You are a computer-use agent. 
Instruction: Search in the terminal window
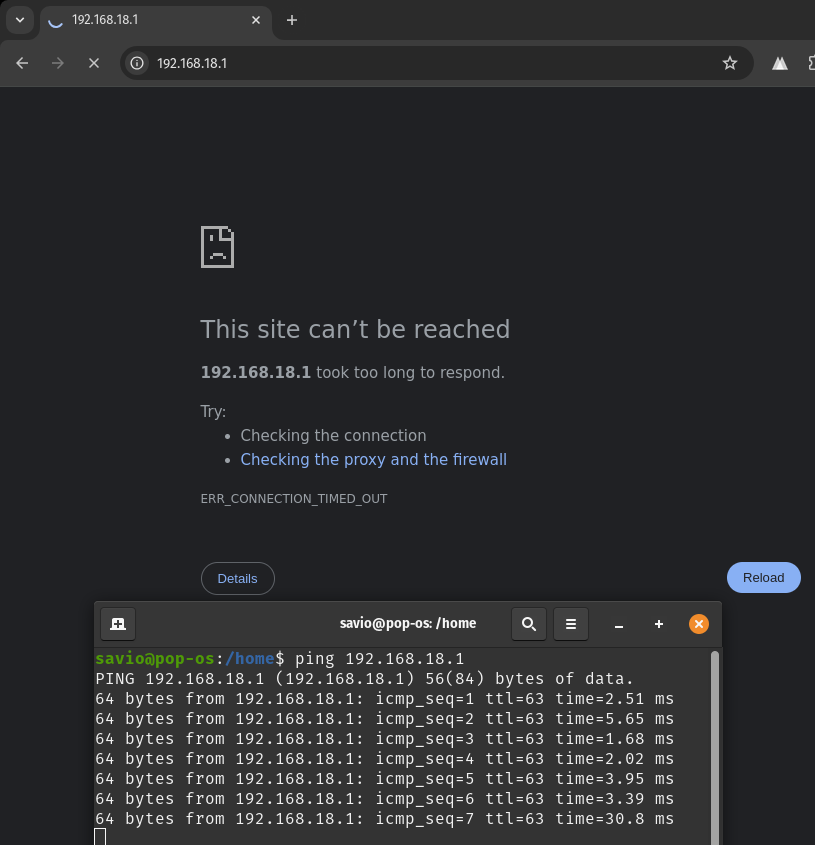(x=529, y=624)
